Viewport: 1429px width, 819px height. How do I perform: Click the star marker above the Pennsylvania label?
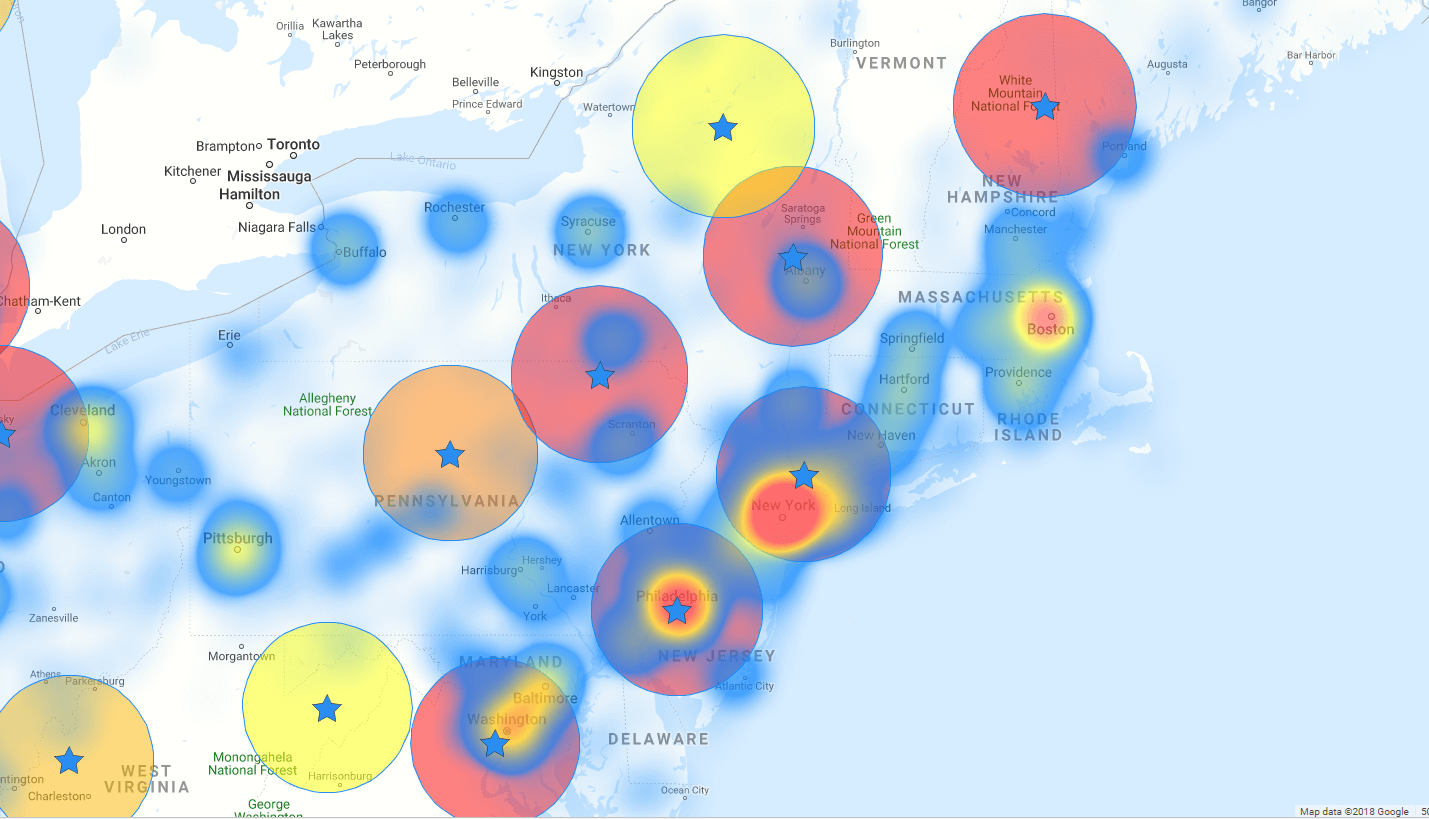[450, 454]
